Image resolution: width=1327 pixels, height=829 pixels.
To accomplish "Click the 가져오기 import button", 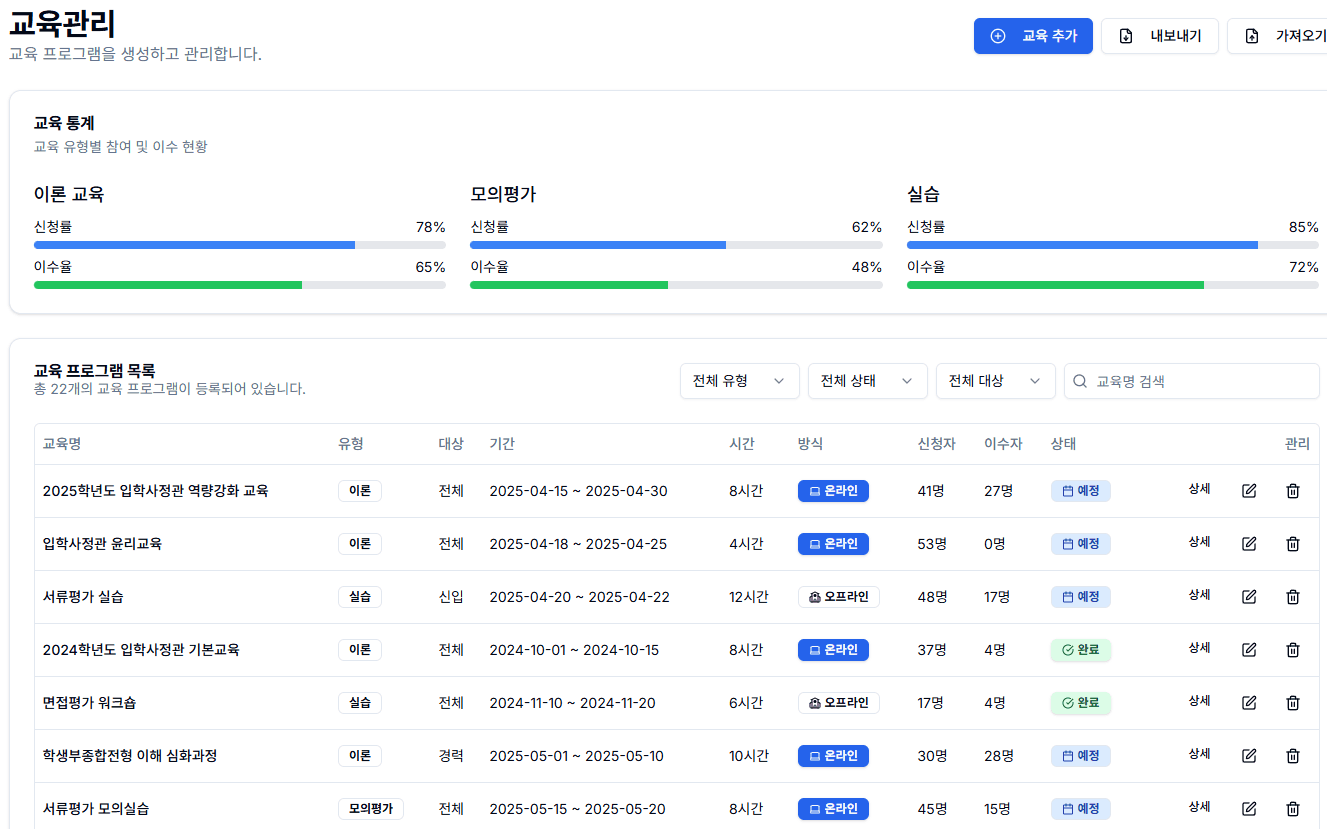I will tap(1279, 36).
